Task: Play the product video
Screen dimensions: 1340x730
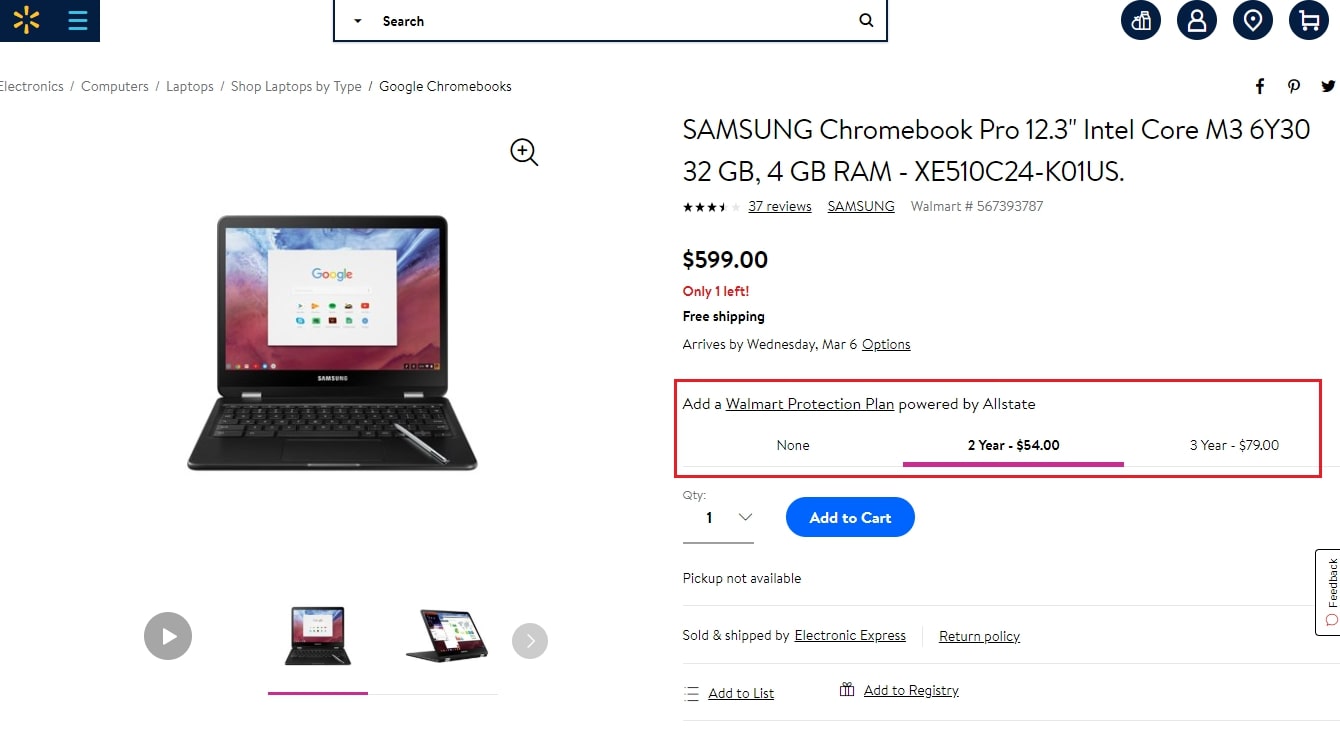Action: tap(168, 636)
